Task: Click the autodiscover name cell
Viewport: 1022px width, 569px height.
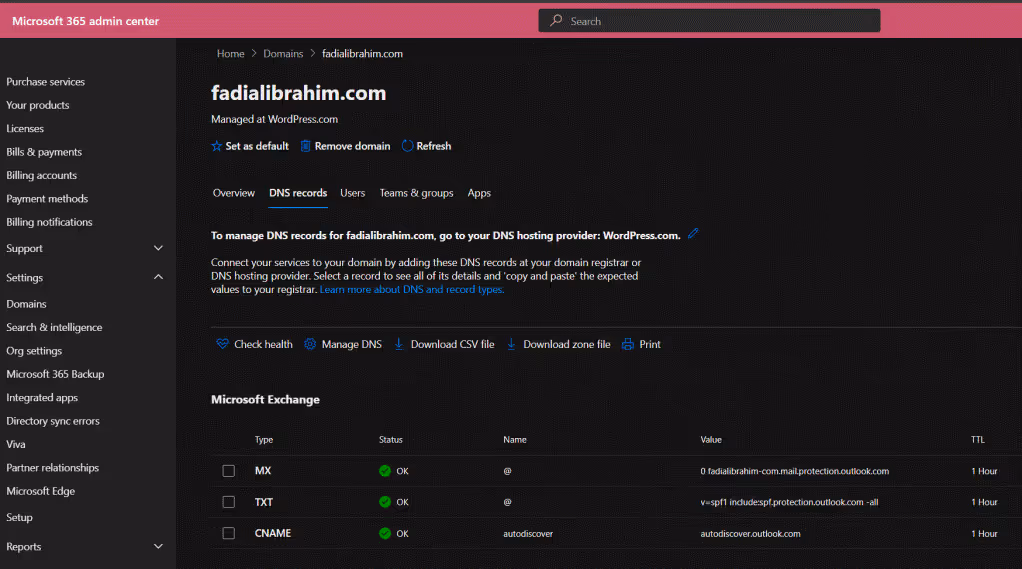Action: coord(528,533)
